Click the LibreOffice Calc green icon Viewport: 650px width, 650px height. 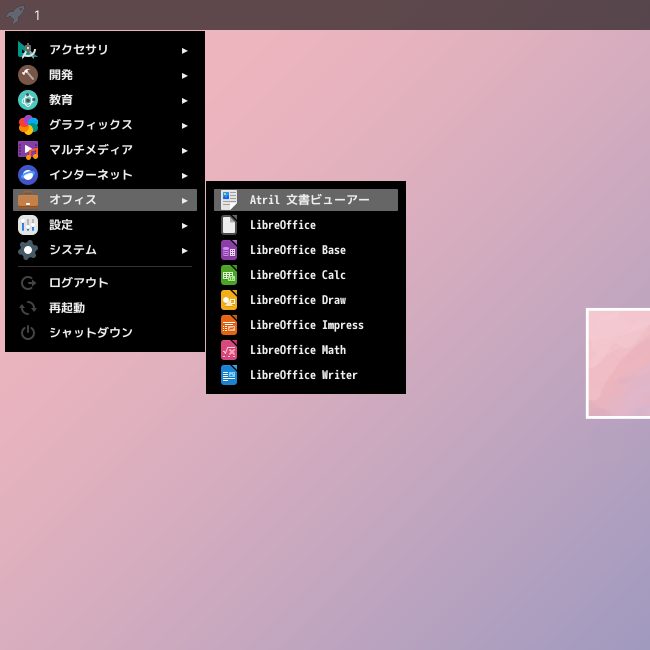[229, 275]
